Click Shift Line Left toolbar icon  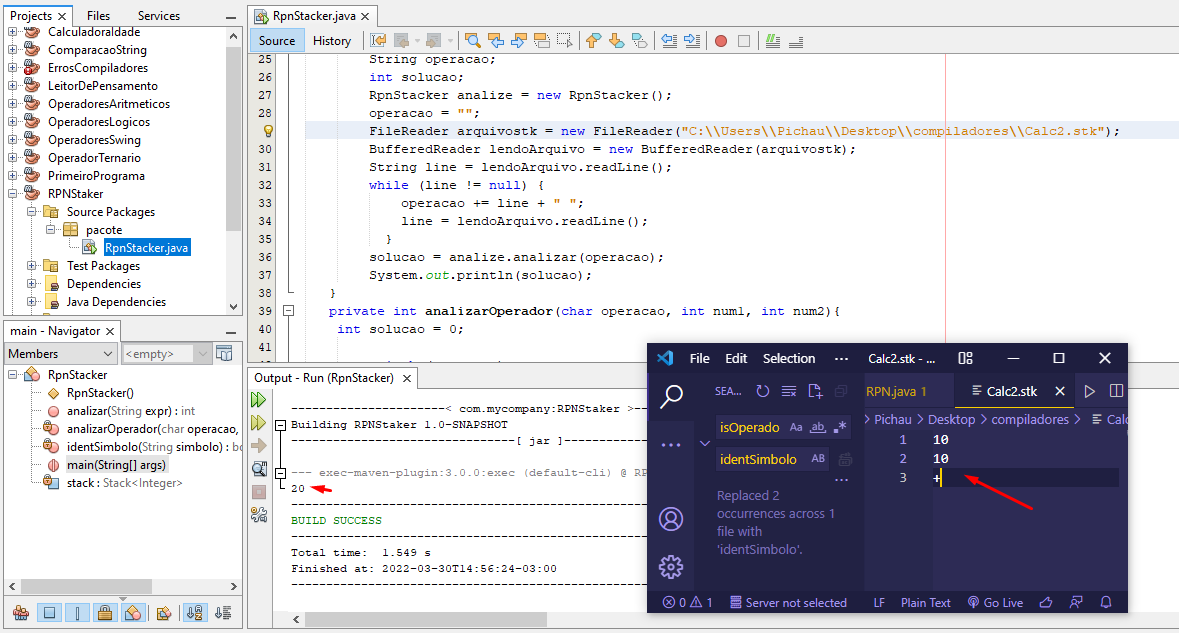point(669,41)
